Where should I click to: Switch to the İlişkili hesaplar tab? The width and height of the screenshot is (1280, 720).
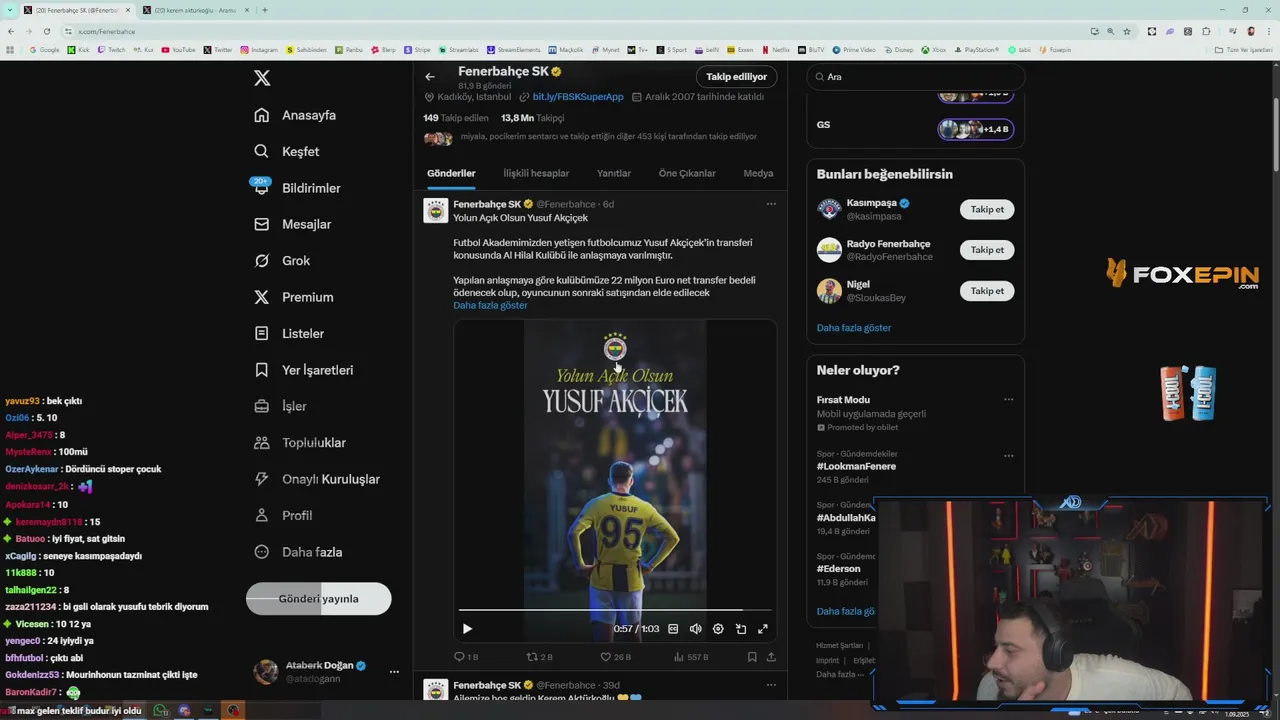pyautogui.click(x=536, y=173)
